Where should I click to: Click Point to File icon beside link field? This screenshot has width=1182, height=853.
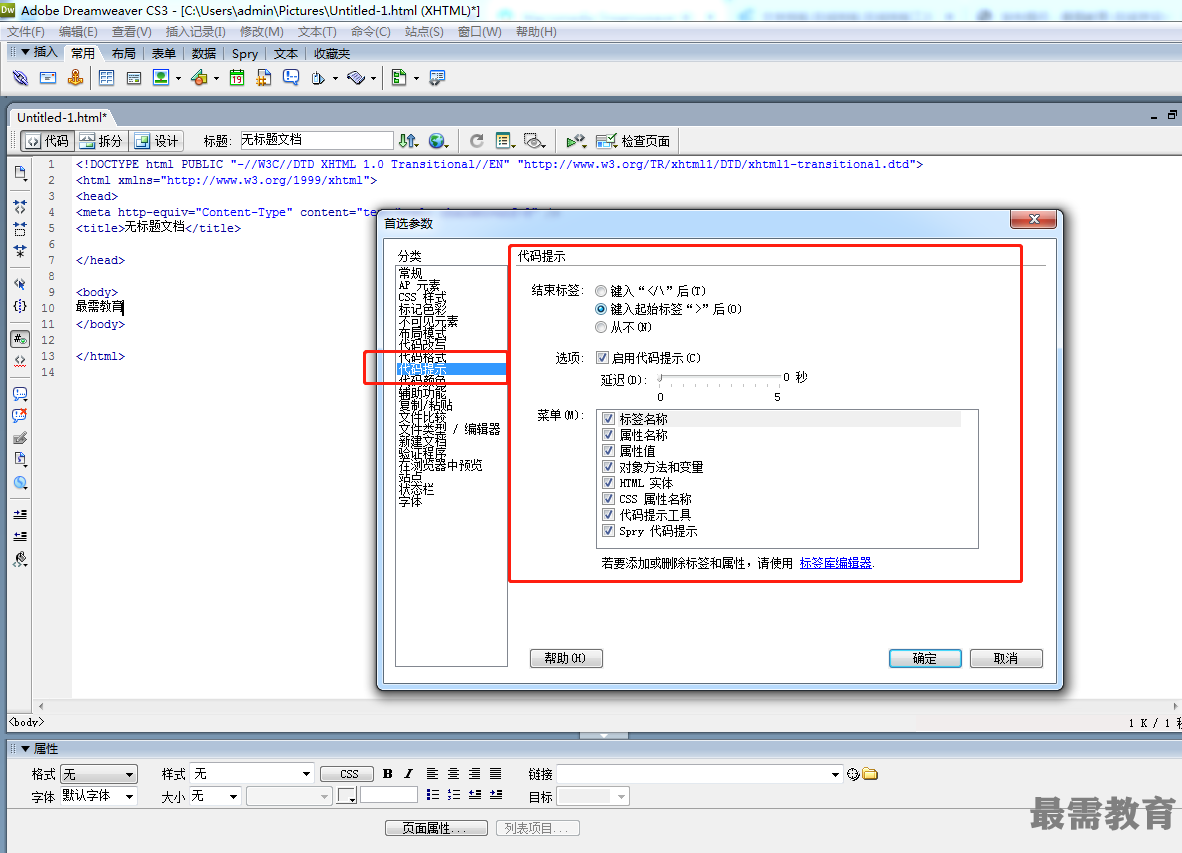[x=853, y=774]
